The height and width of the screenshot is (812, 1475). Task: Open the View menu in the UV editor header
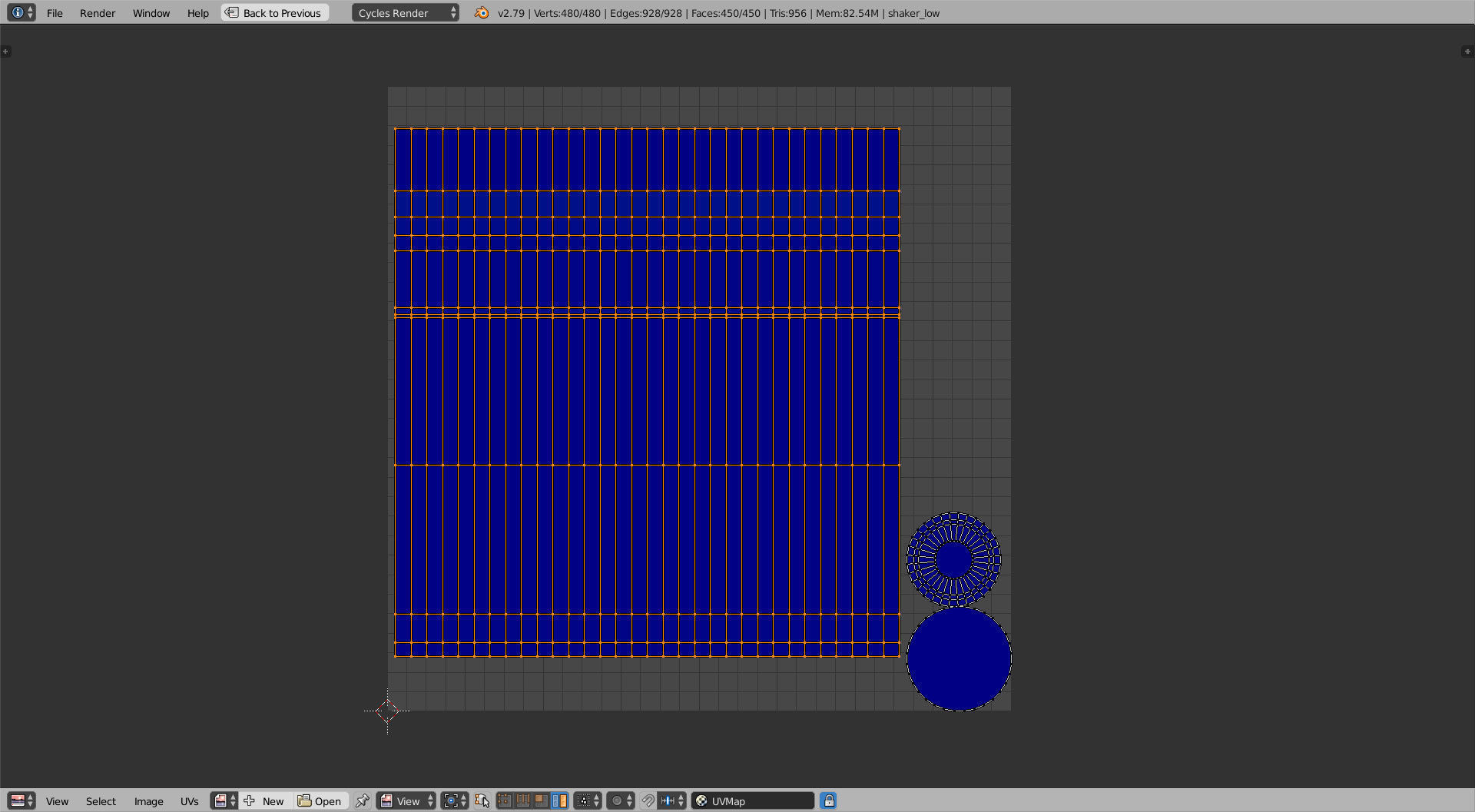tap(57, 801)
